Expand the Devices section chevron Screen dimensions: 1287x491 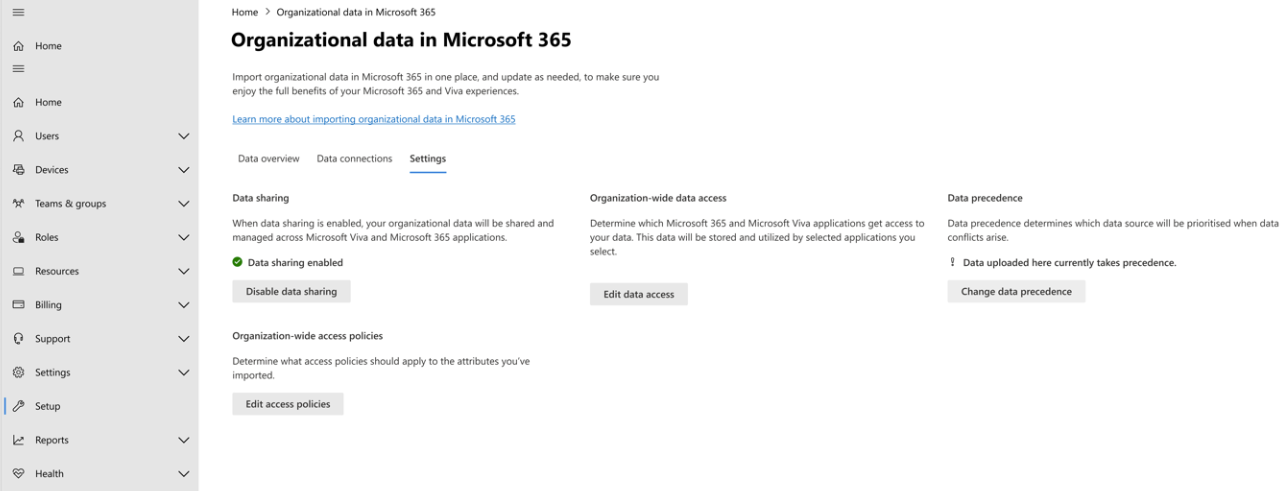tap(184, 170)
